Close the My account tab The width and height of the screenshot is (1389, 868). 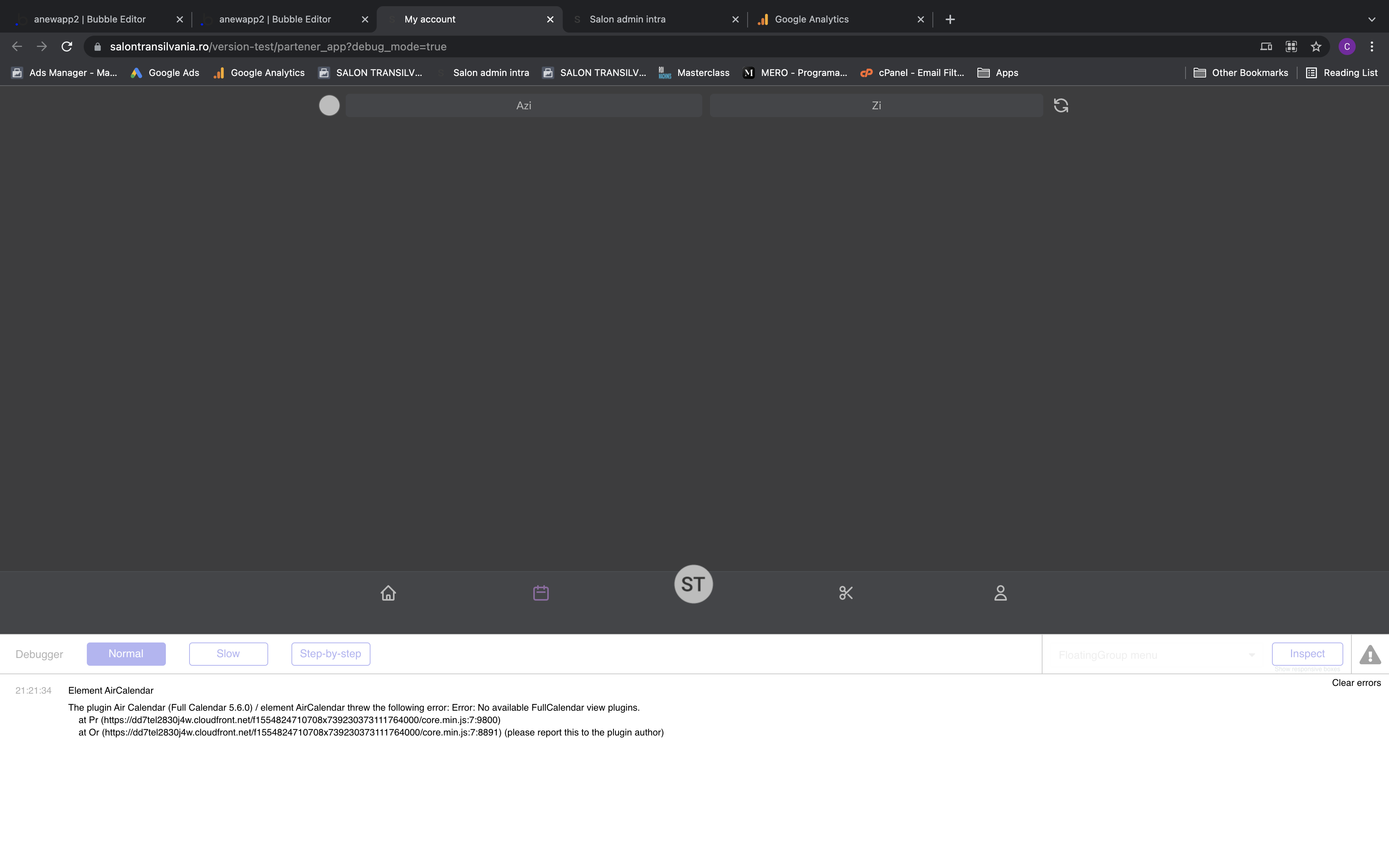(x=550, y=19)
